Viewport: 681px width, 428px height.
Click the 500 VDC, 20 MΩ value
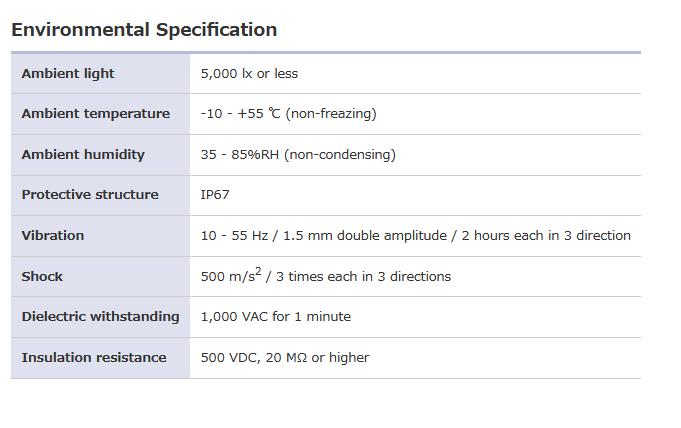(284, 358)
